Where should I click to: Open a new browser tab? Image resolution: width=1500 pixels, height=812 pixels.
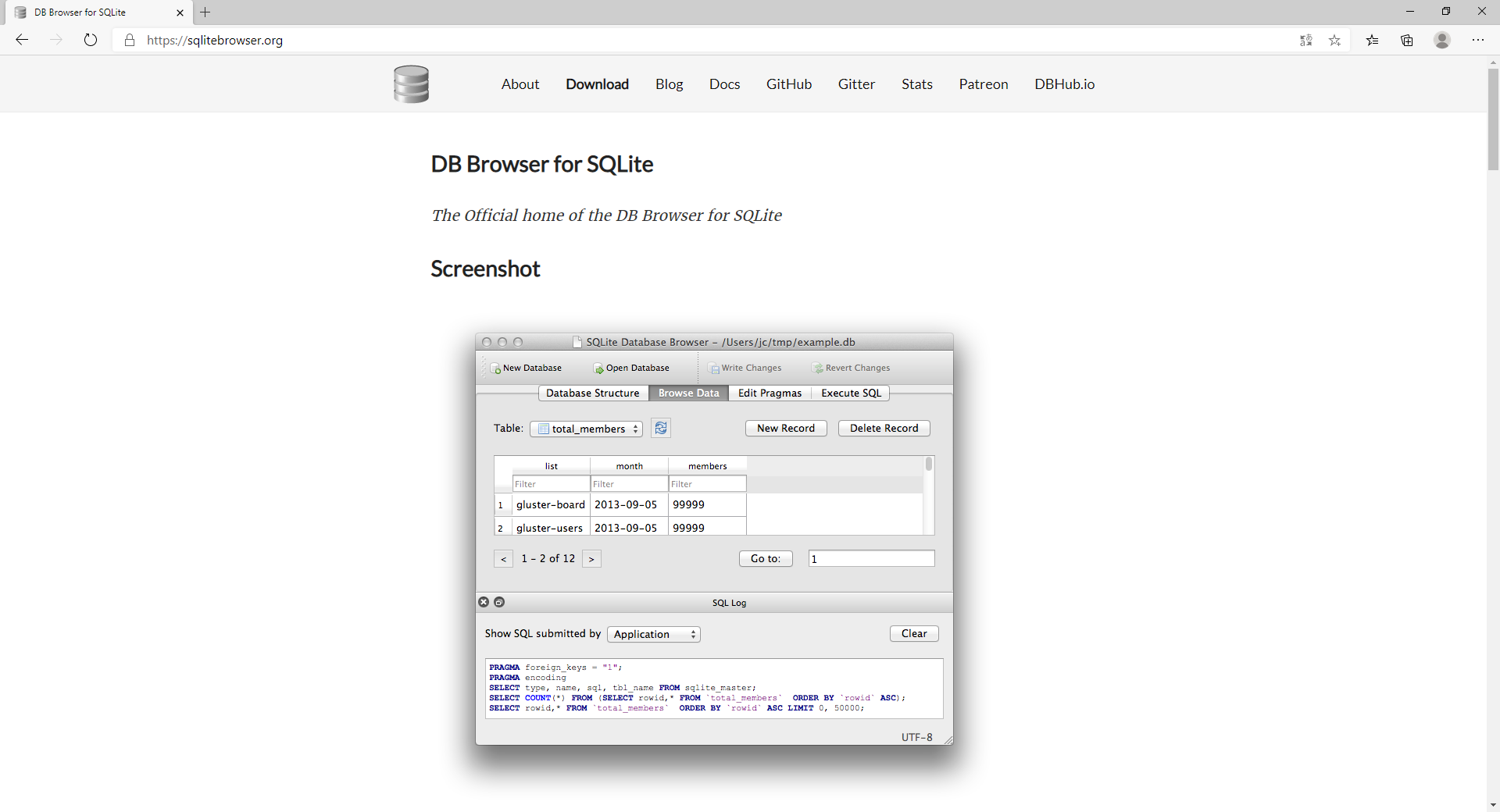coord(205,12)
